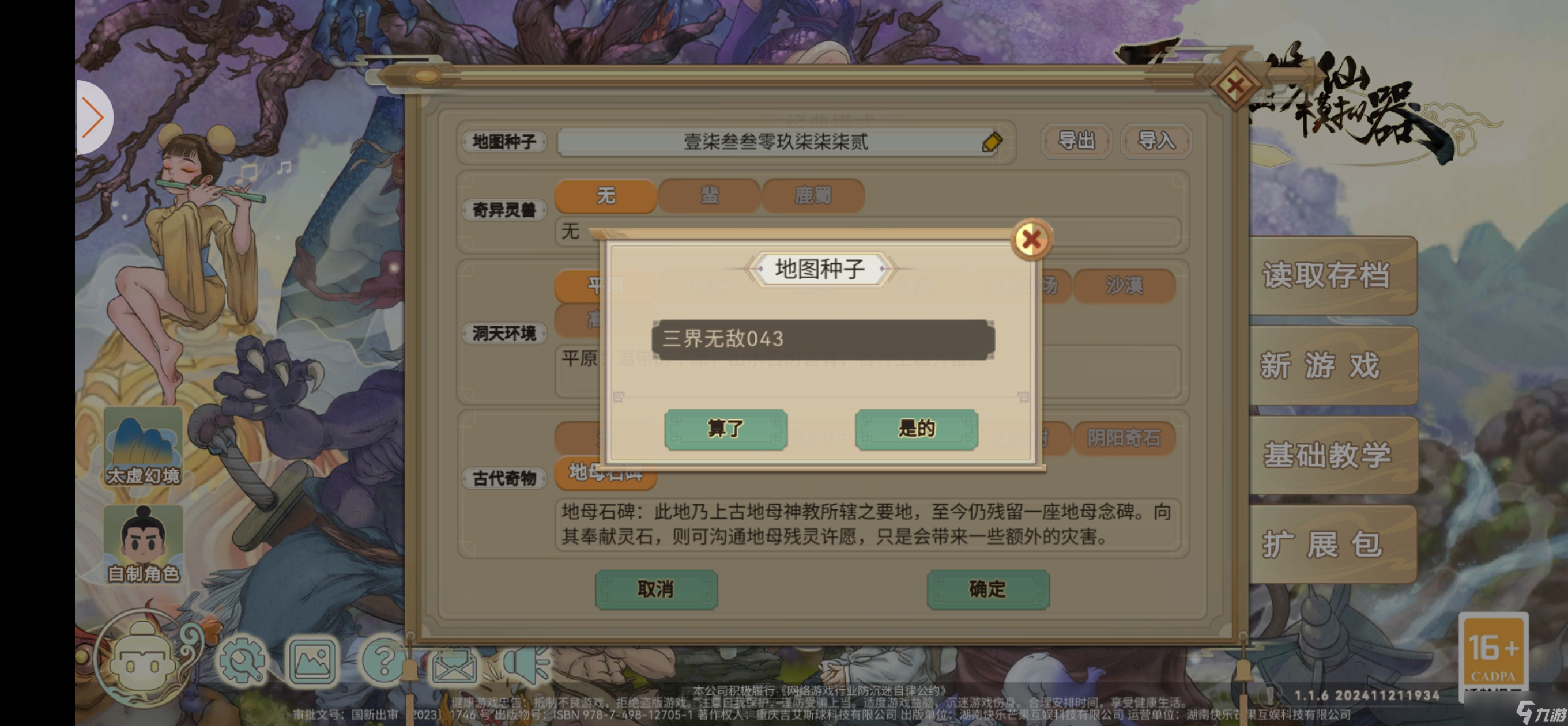Open the picture gallery icon
Screen dimensions: 1568x726
tap(313, 660)
